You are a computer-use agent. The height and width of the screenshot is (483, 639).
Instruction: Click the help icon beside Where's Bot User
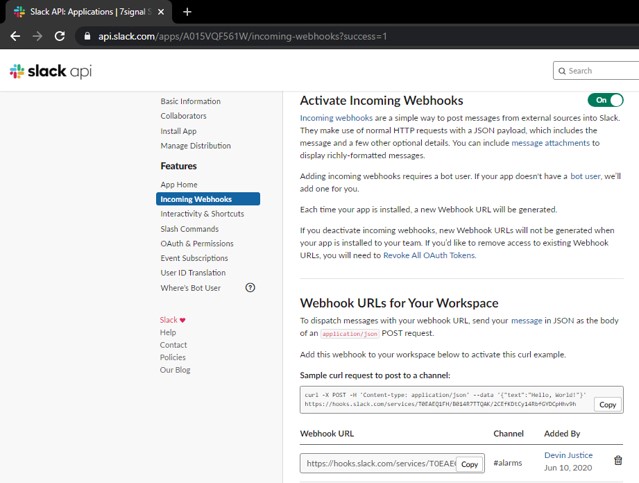[x=250, y=288]
